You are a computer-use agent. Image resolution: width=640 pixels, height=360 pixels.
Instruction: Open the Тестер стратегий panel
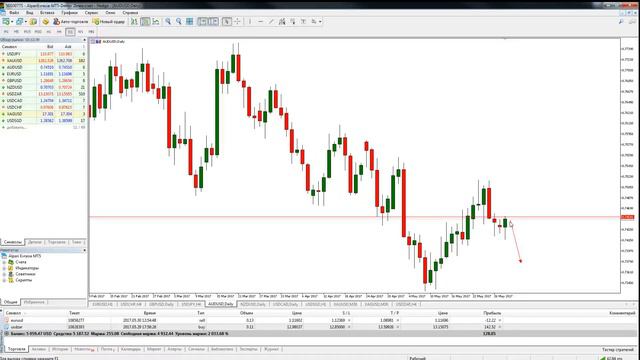pos(618,350)
